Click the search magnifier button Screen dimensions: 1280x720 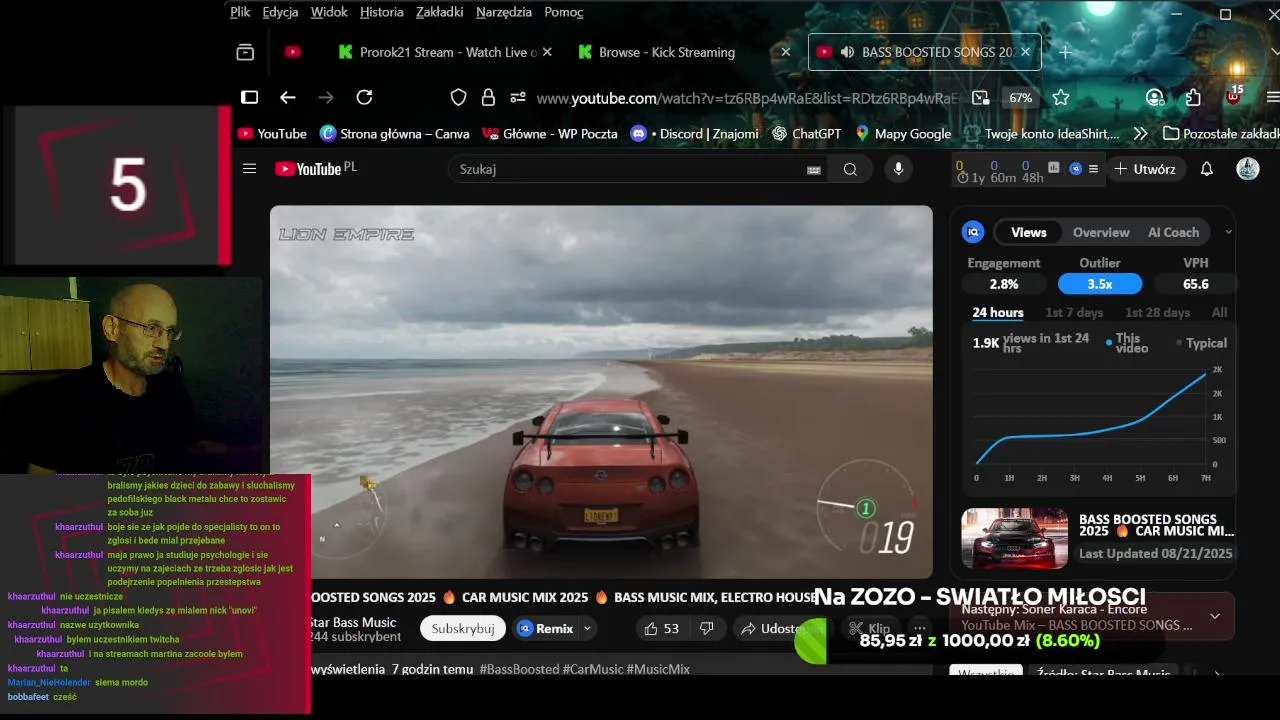point(850,169)
